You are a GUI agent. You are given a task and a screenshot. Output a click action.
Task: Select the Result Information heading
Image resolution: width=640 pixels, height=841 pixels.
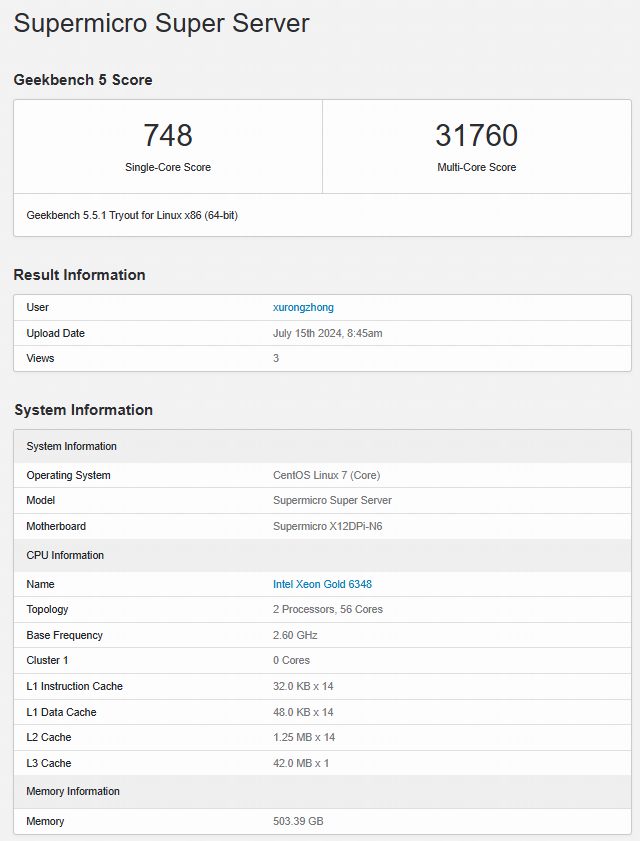[79, 275]
